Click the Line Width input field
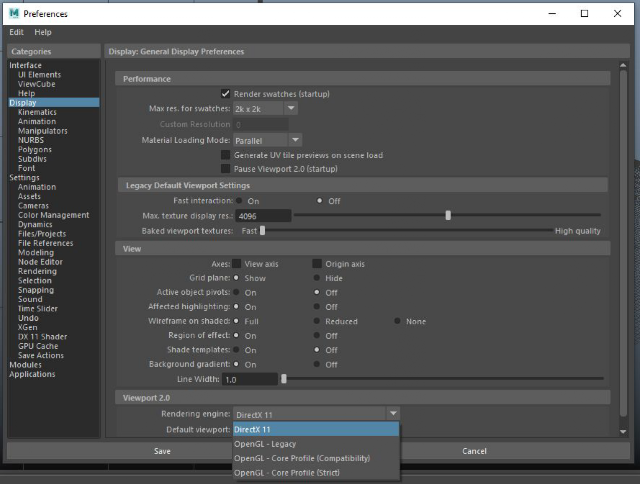 click(x=250, y=380)
